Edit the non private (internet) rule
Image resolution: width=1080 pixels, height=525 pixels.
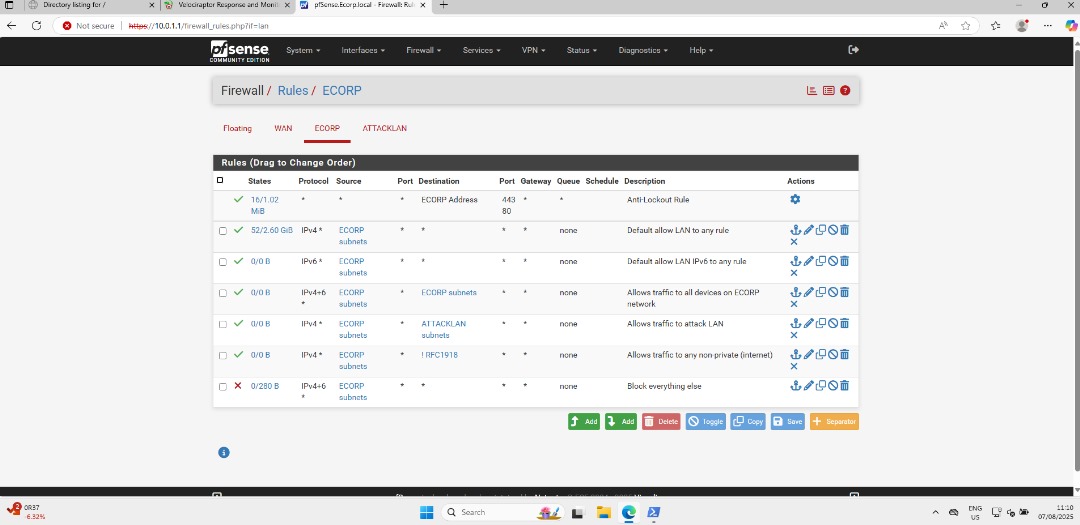[x=809, y=354]
